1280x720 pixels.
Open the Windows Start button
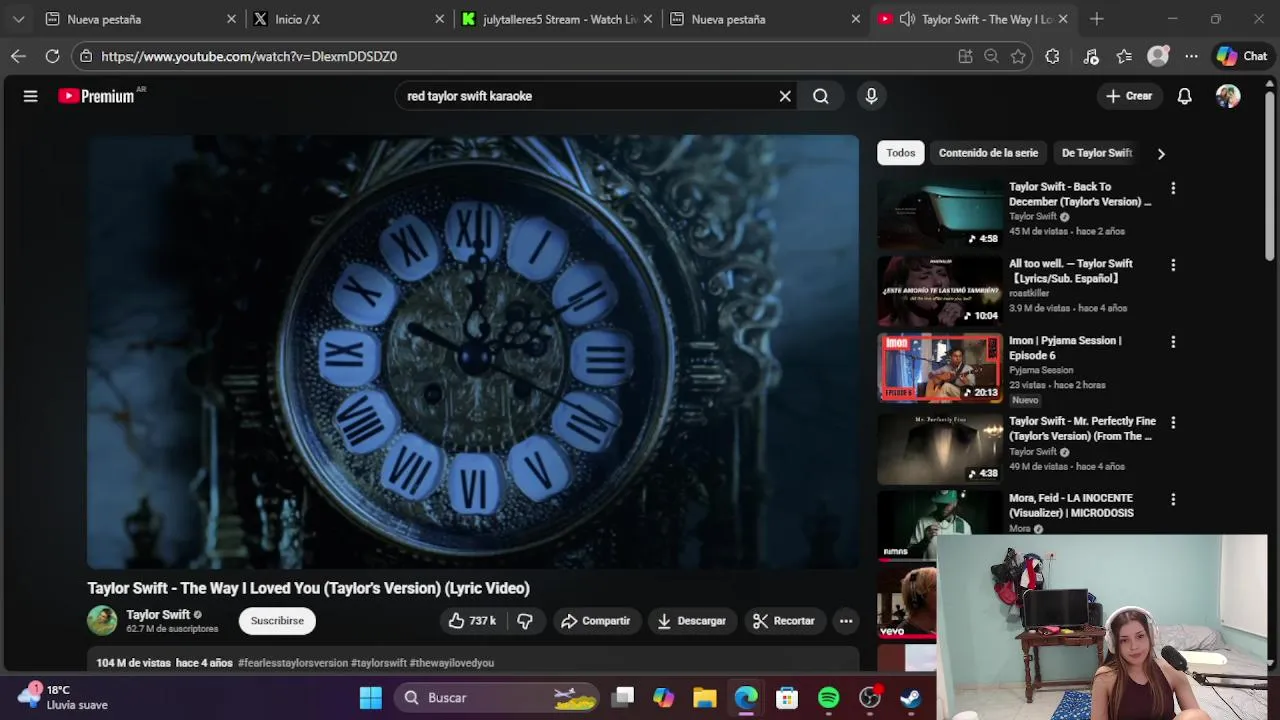click(371, 698)
